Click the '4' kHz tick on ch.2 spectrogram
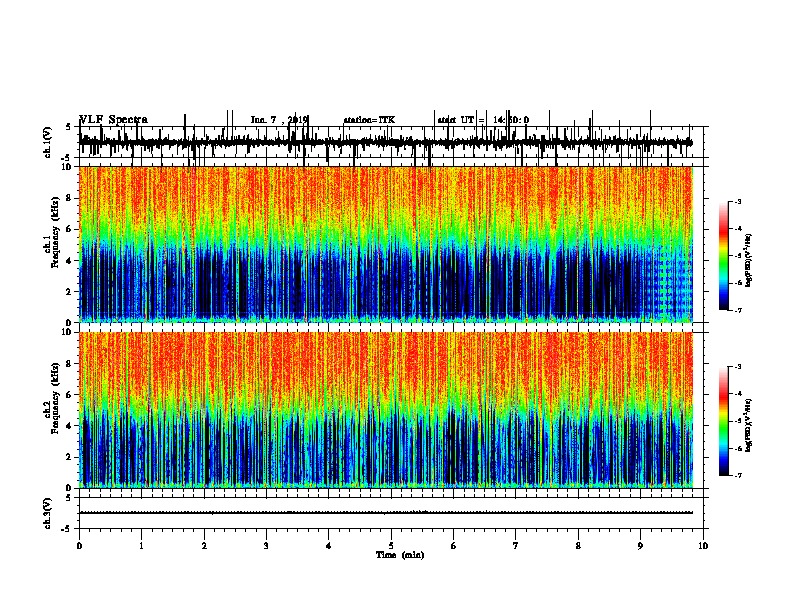This screenshot has width=792, height=612. pyautogui.click(x=70, y=426)
